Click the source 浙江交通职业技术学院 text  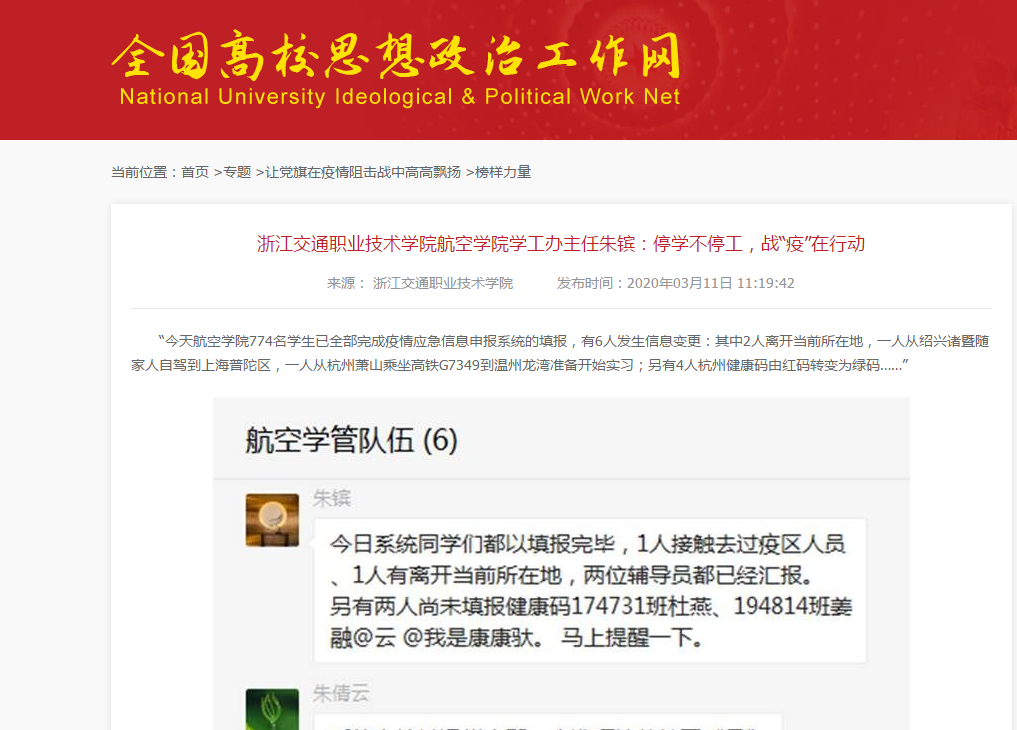(x=443, y=283)
